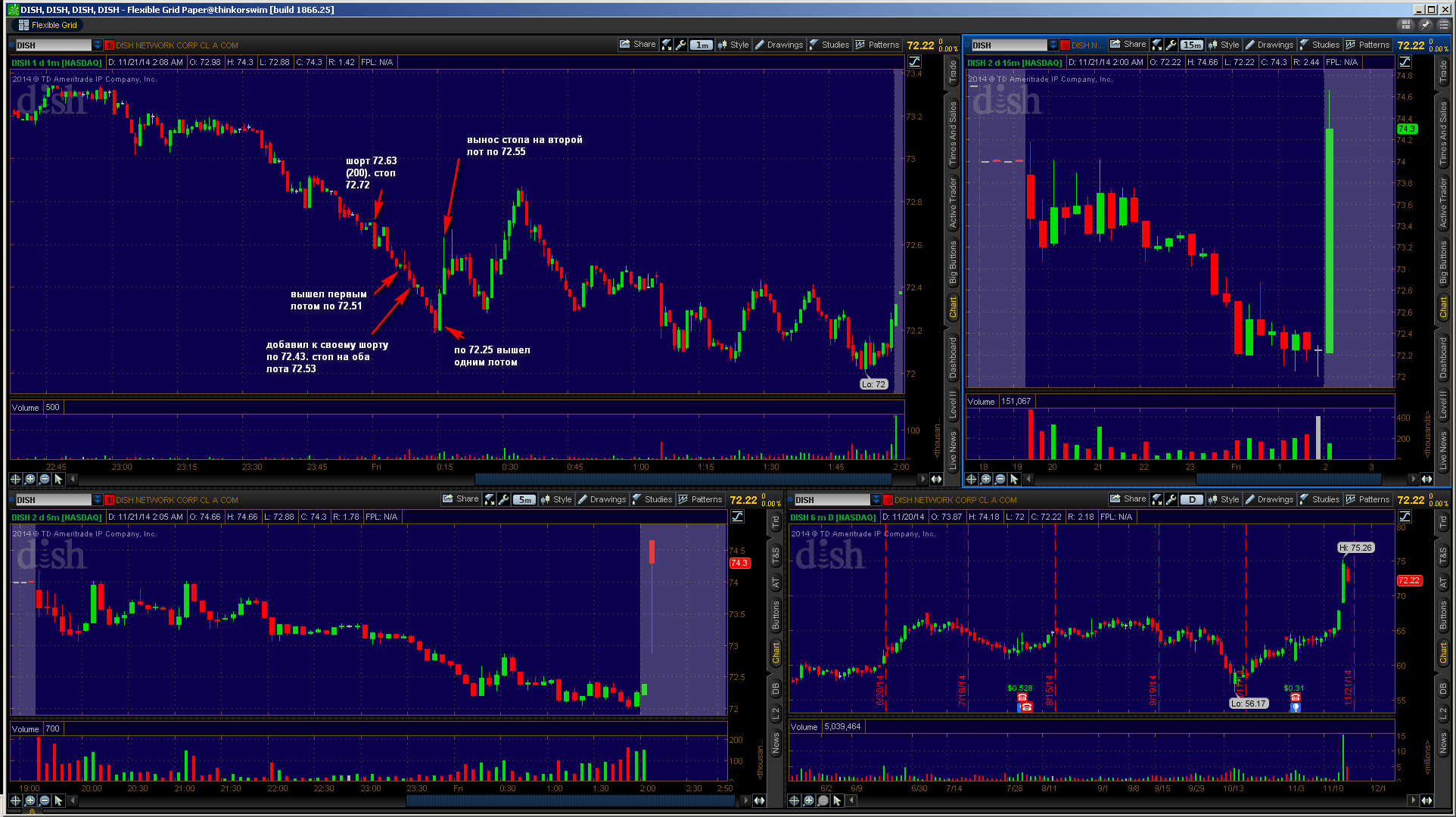Open wrench settings in the daily chart toolbar

point(1171,499)
